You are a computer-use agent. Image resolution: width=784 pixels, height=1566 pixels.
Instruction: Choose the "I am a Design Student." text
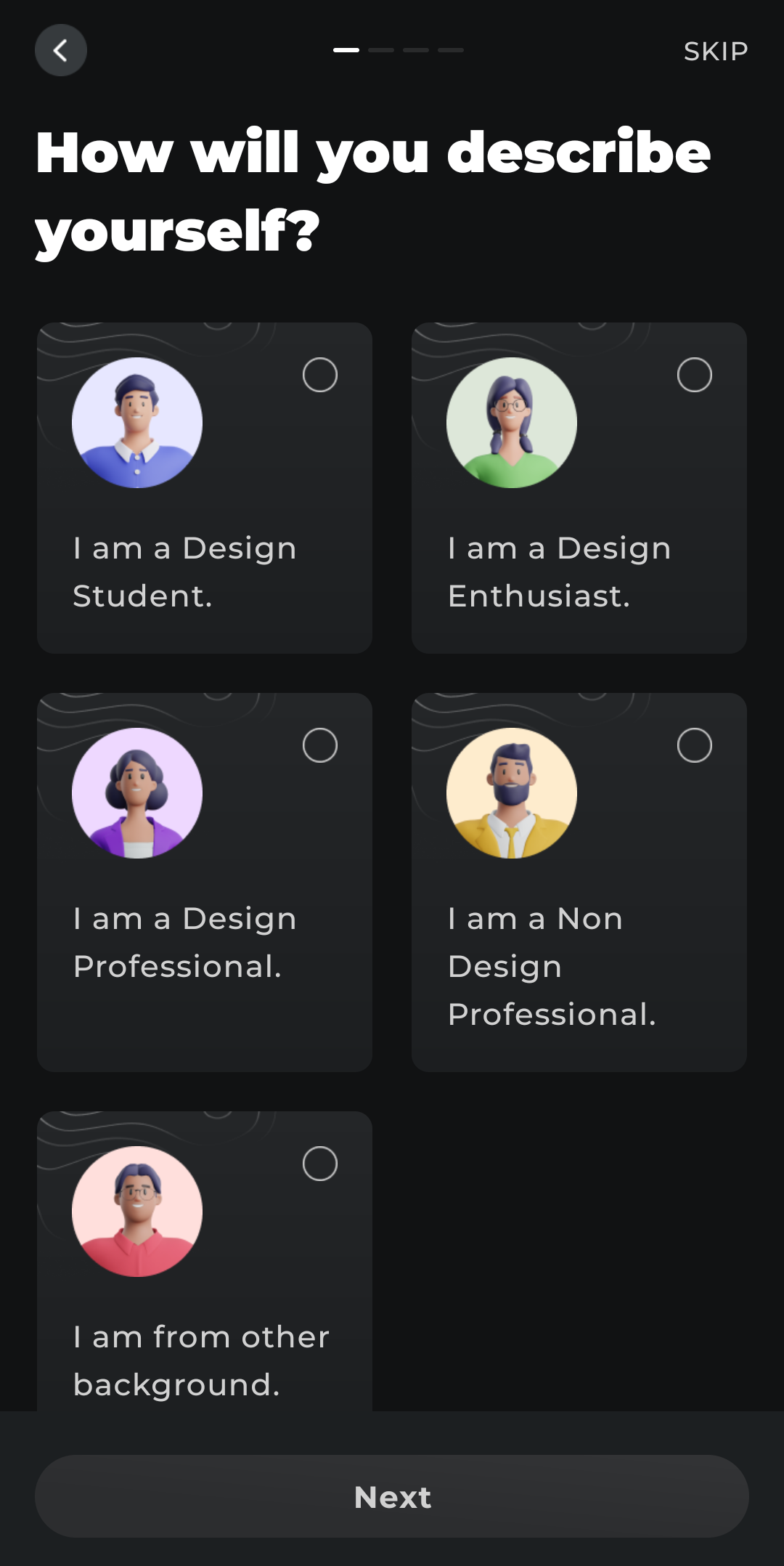(x=185, y=572)
